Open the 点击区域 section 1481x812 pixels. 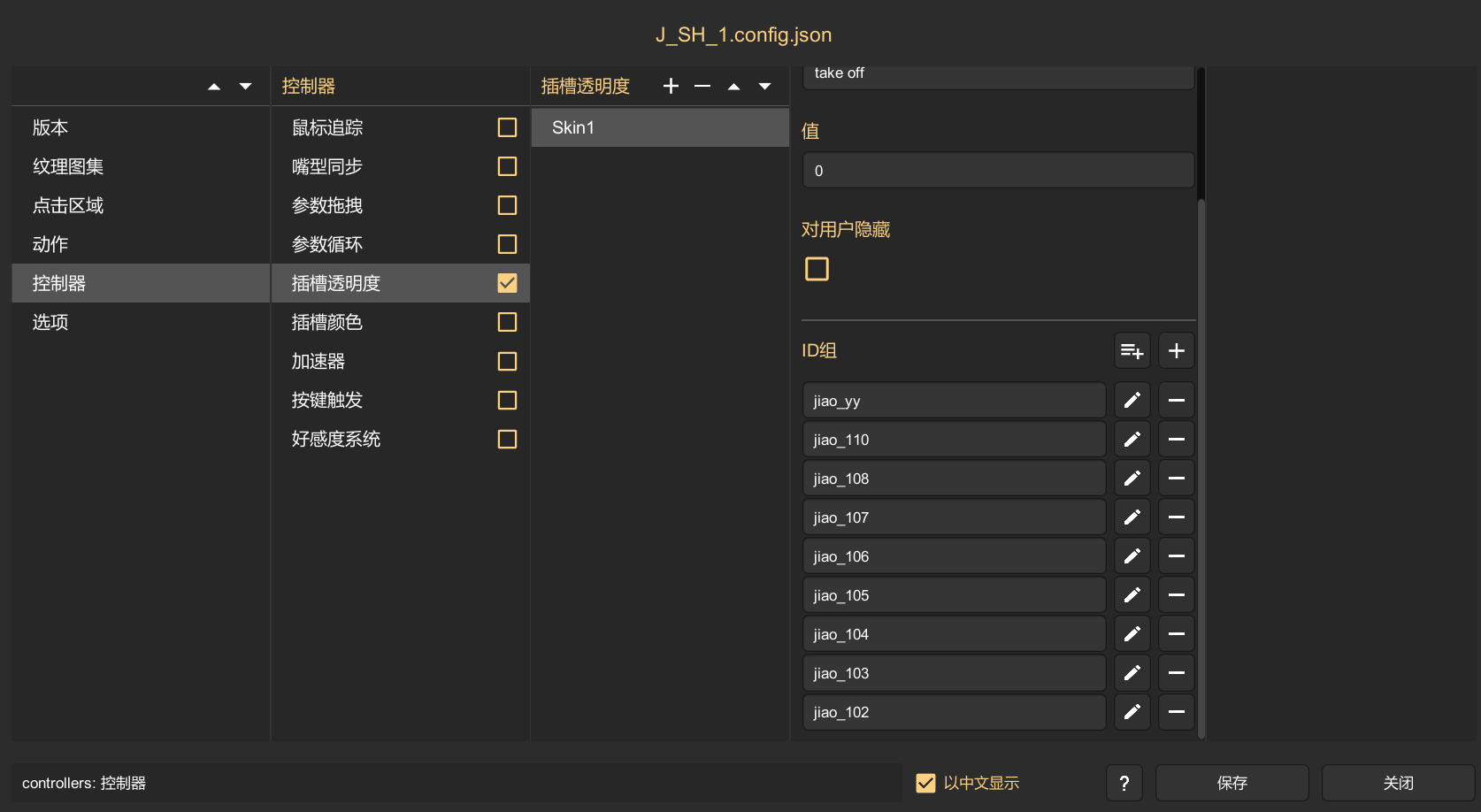pyautogui.click(x=141, y=205)
